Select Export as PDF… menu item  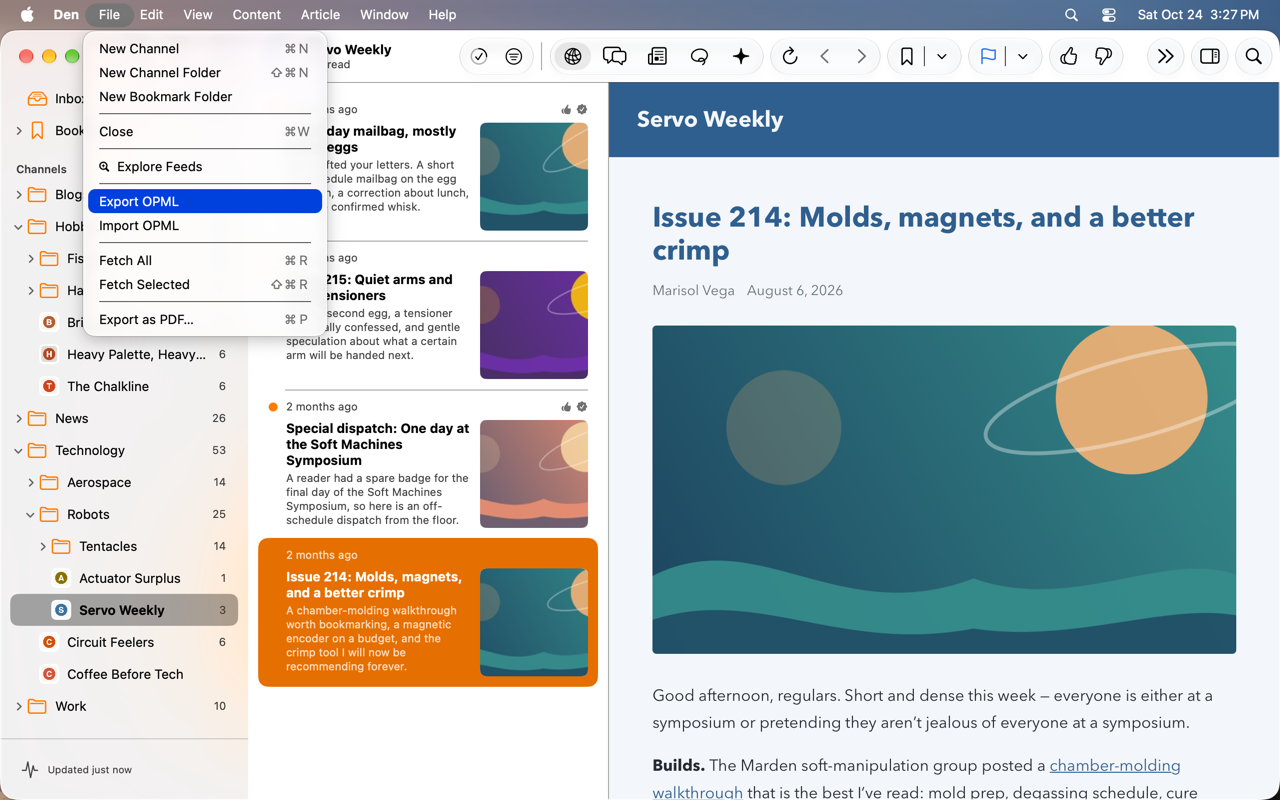(x=205, y=319)
